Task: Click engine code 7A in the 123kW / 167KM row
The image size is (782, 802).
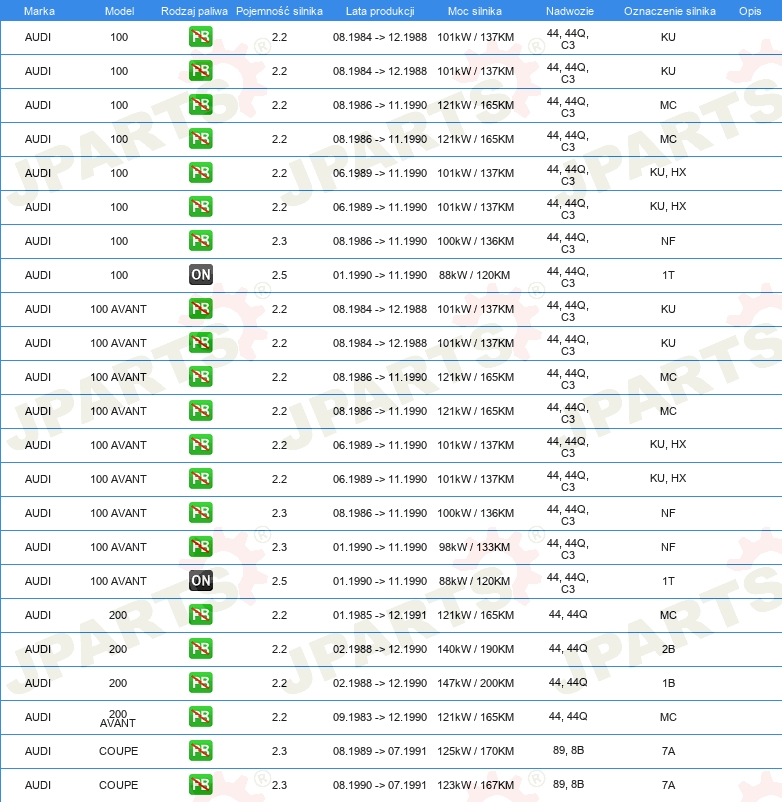Action: coord(668,785)
